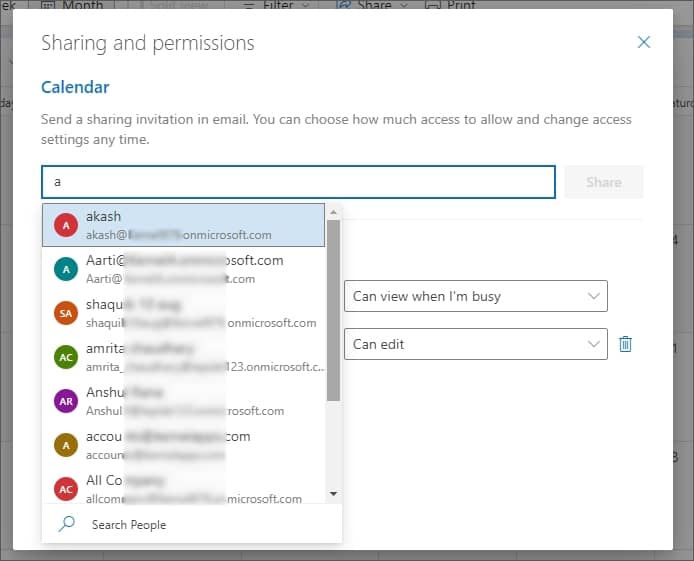Viewport: 694px width, 561px height.
Task: Open the 'Can edit' permission dropdown
Action: click(476, 344)
